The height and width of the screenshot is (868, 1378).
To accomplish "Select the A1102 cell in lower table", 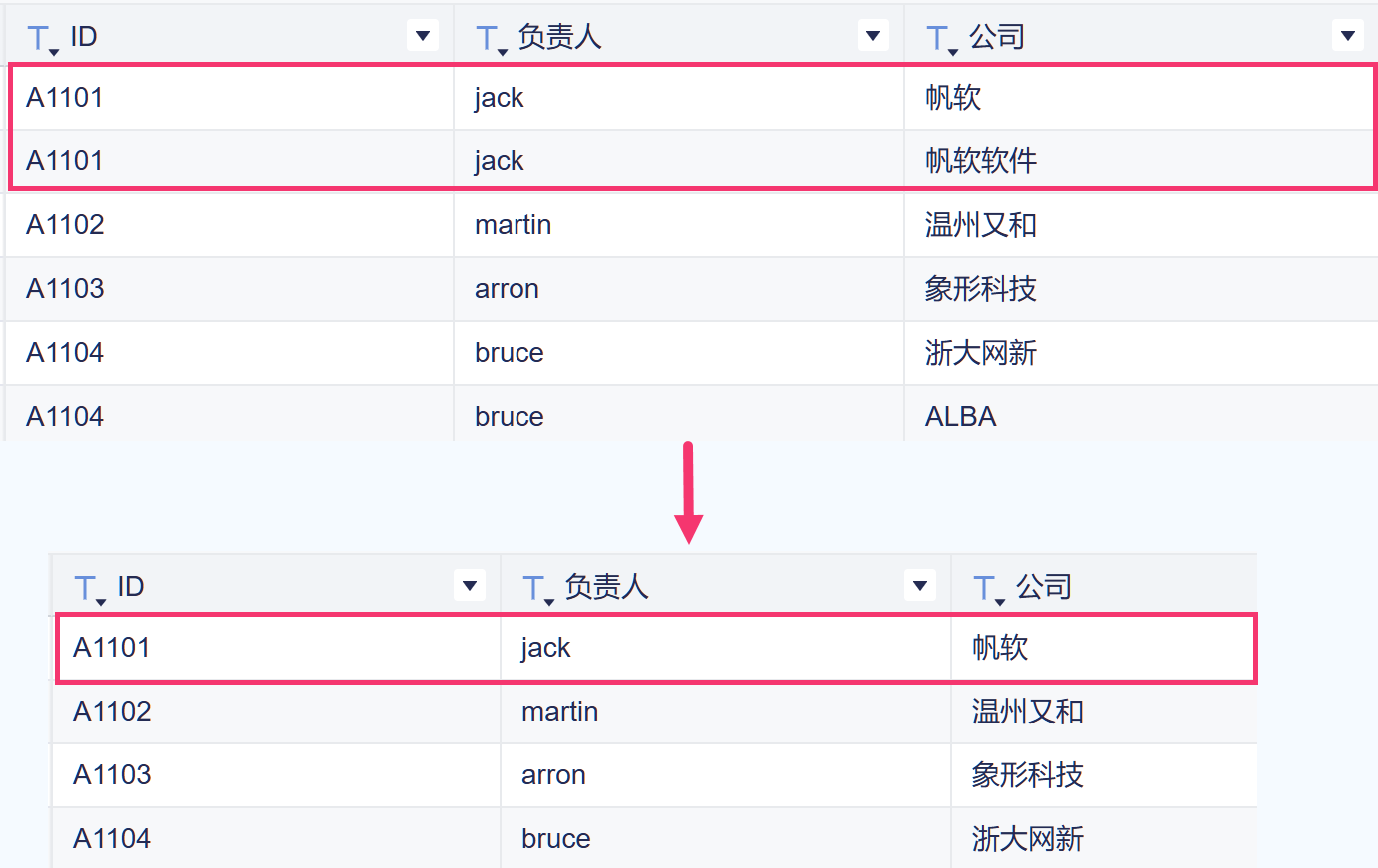I will click(113, 712).
